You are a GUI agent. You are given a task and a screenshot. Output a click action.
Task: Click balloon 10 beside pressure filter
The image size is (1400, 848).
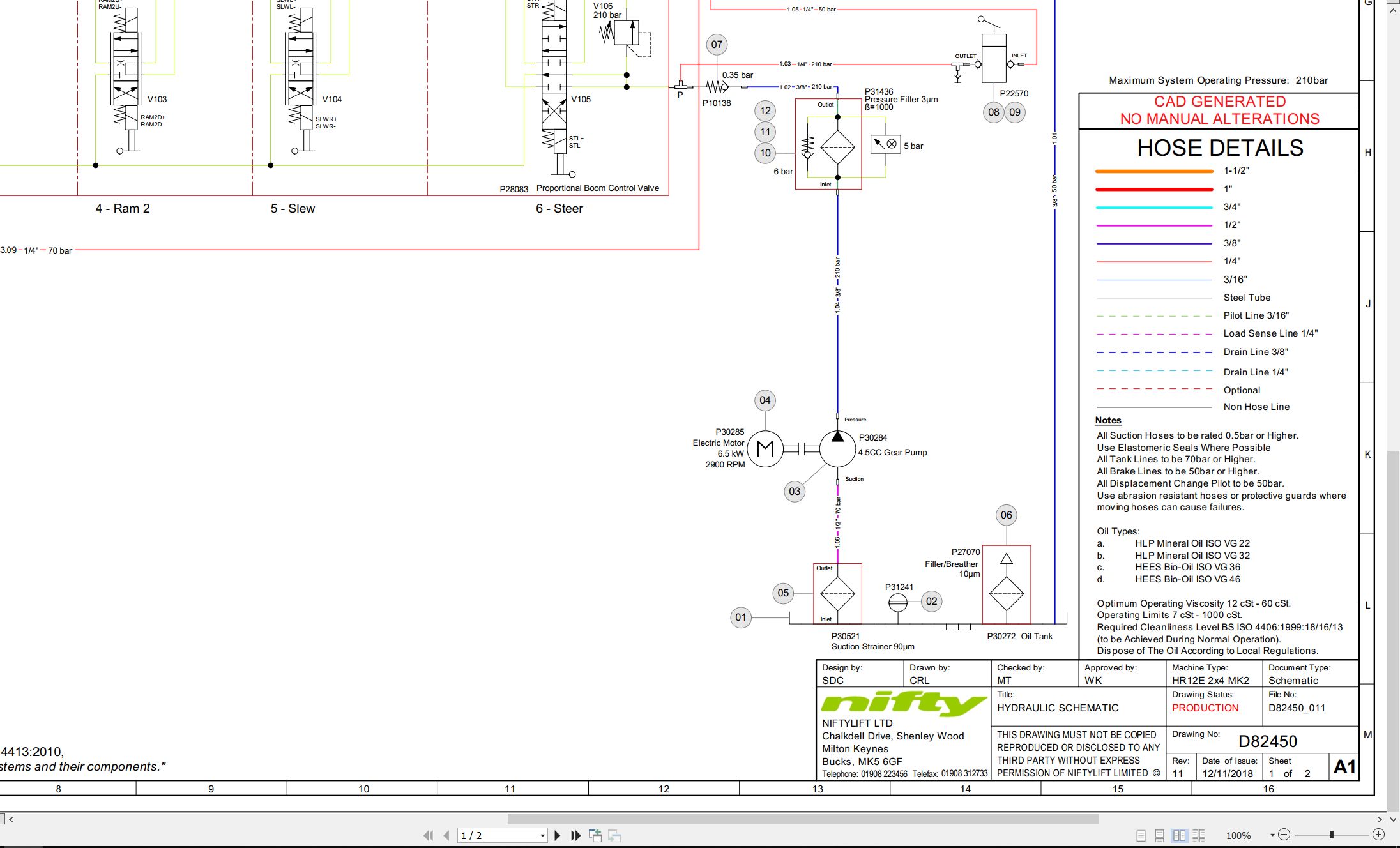coord(765,153)
